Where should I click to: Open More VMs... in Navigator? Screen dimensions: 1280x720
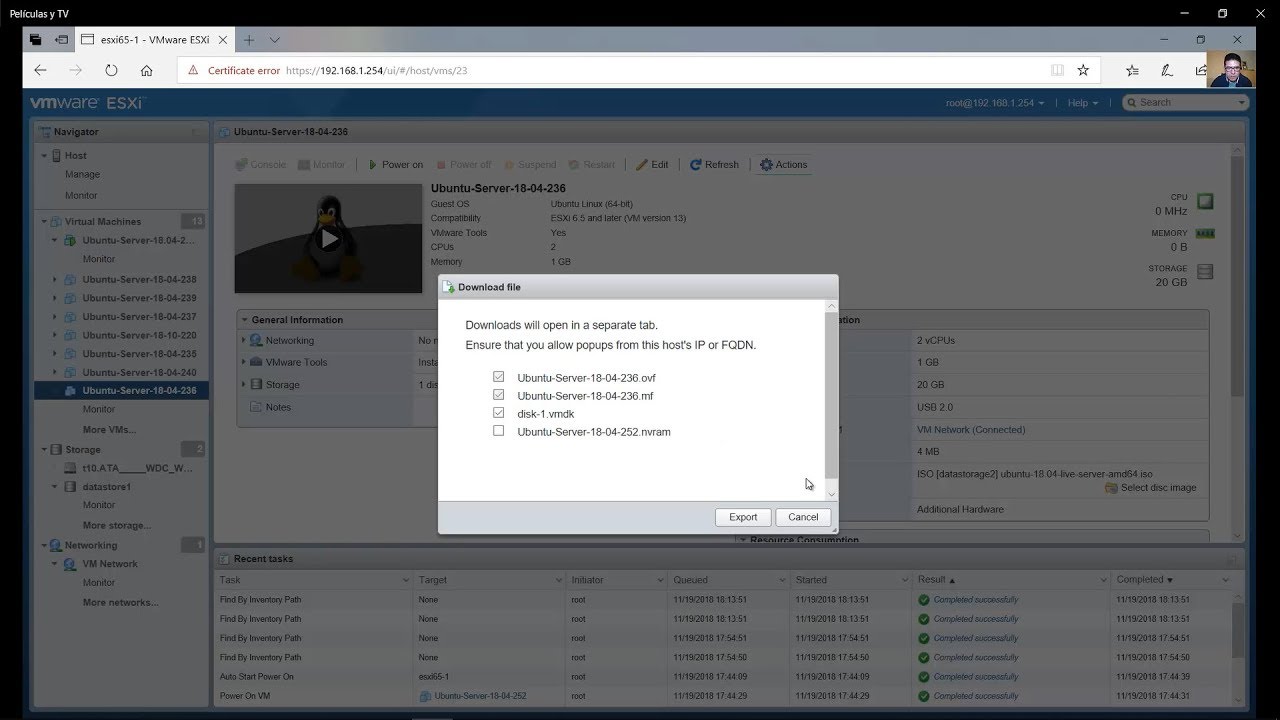(x=109, y=430)
